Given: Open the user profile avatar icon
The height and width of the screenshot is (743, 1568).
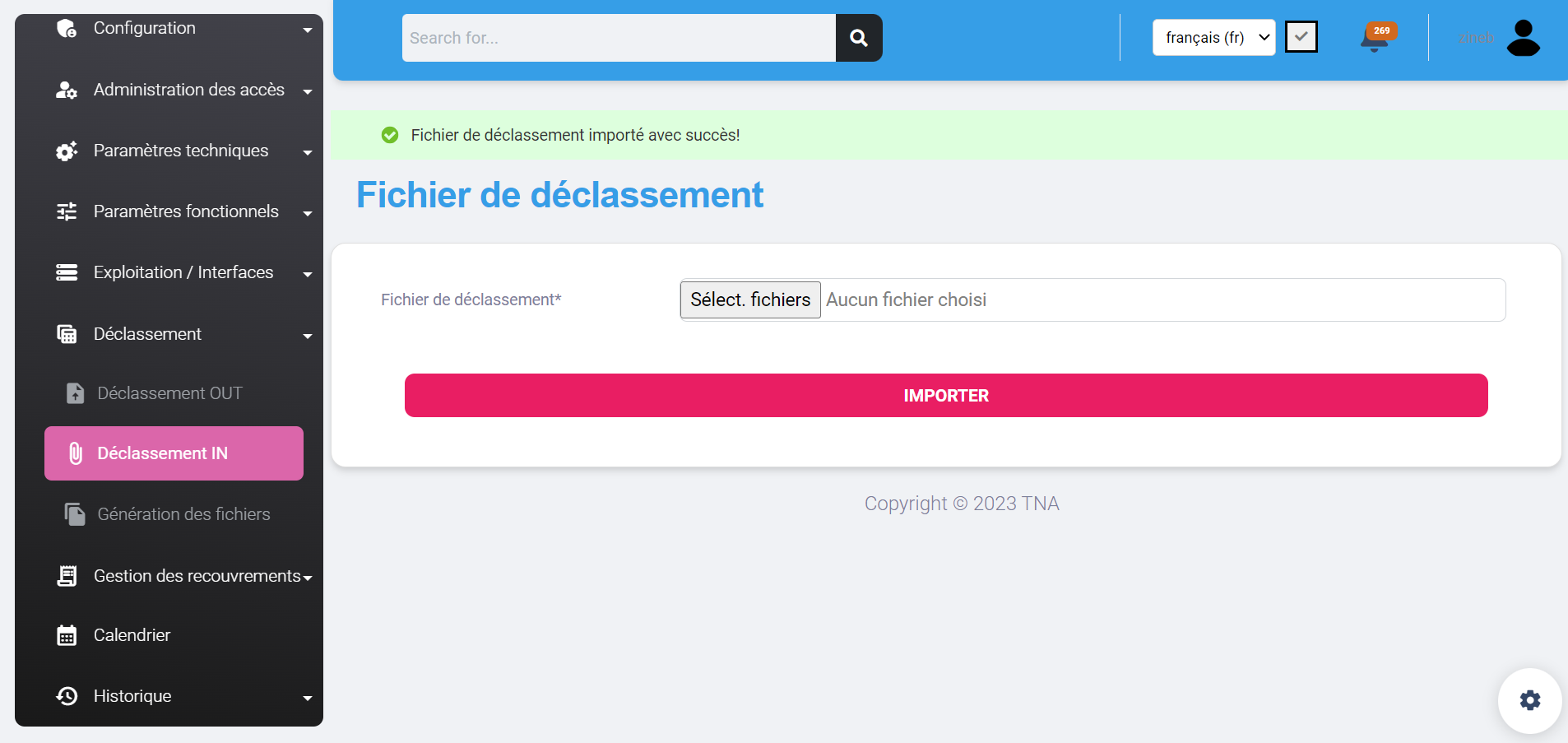Looking at the screenshot, I should [x=1523, y=38].
